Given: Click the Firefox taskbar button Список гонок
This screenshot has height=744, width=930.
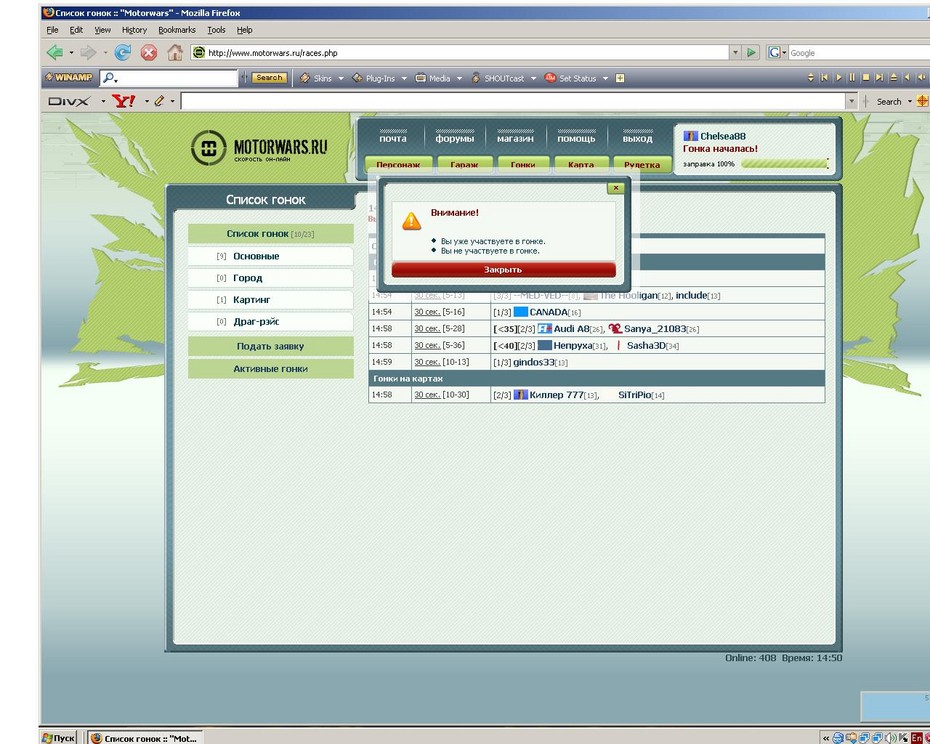Looking at the screenshot, I should point(145,738).
